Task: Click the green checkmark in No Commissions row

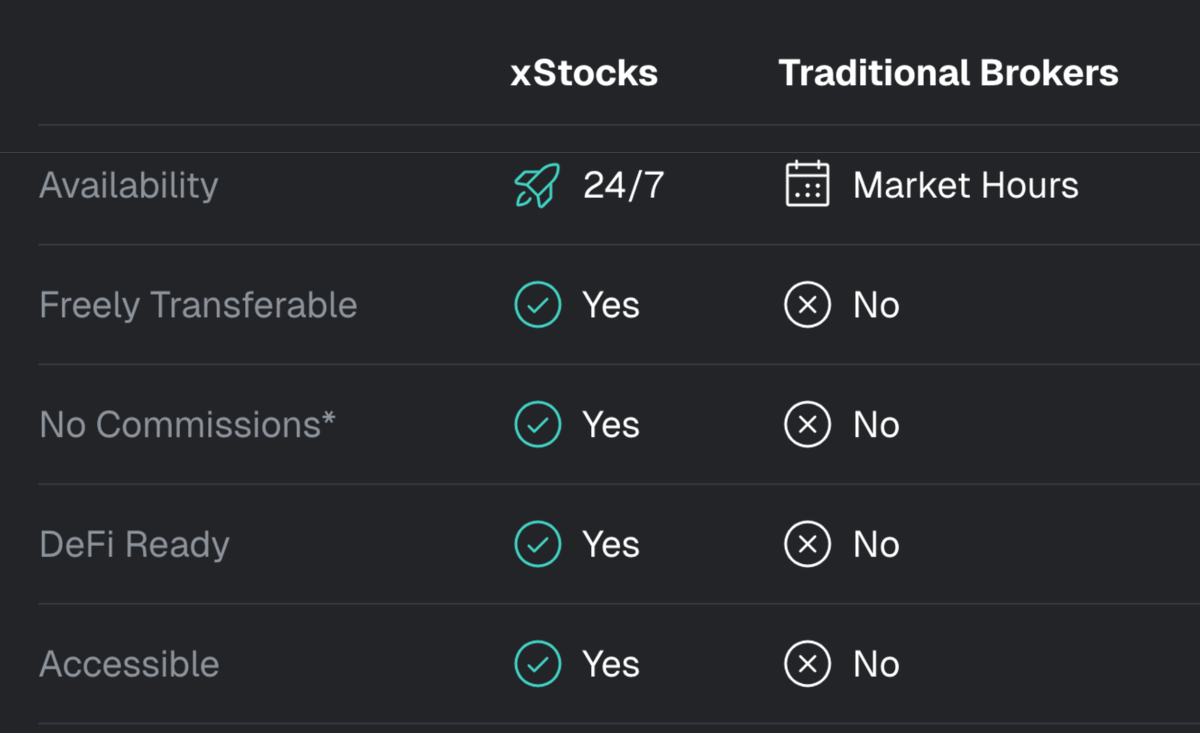Action: point(538,425)
